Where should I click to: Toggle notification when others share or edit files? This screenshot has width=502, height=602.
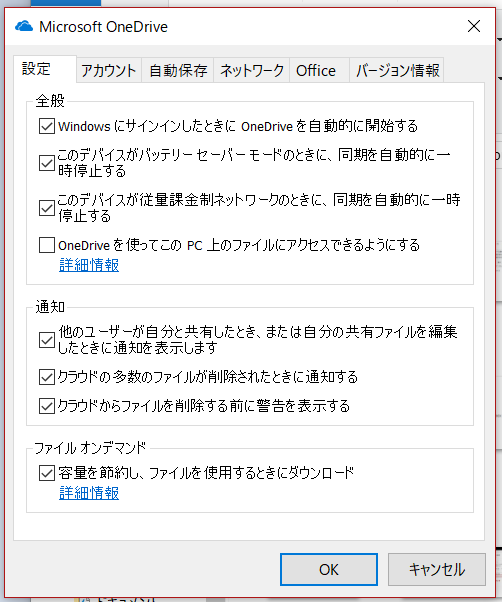[x=47, y=340]
